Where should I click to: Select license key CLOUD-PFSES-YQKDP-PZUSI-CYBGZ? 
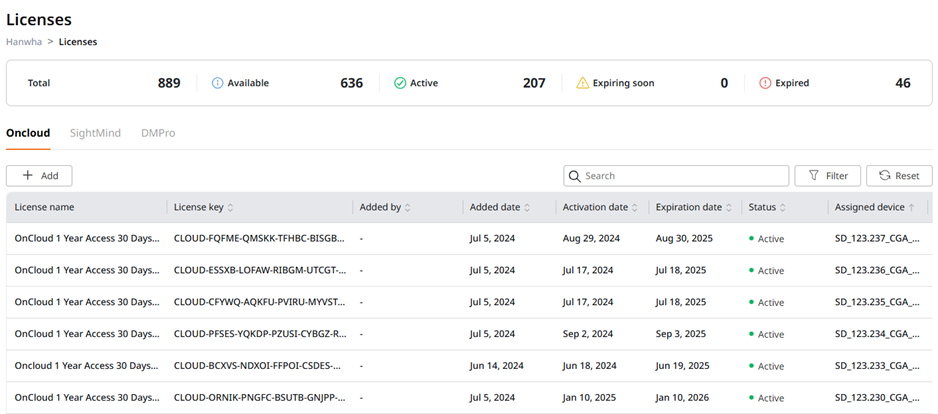click(260, 334)
